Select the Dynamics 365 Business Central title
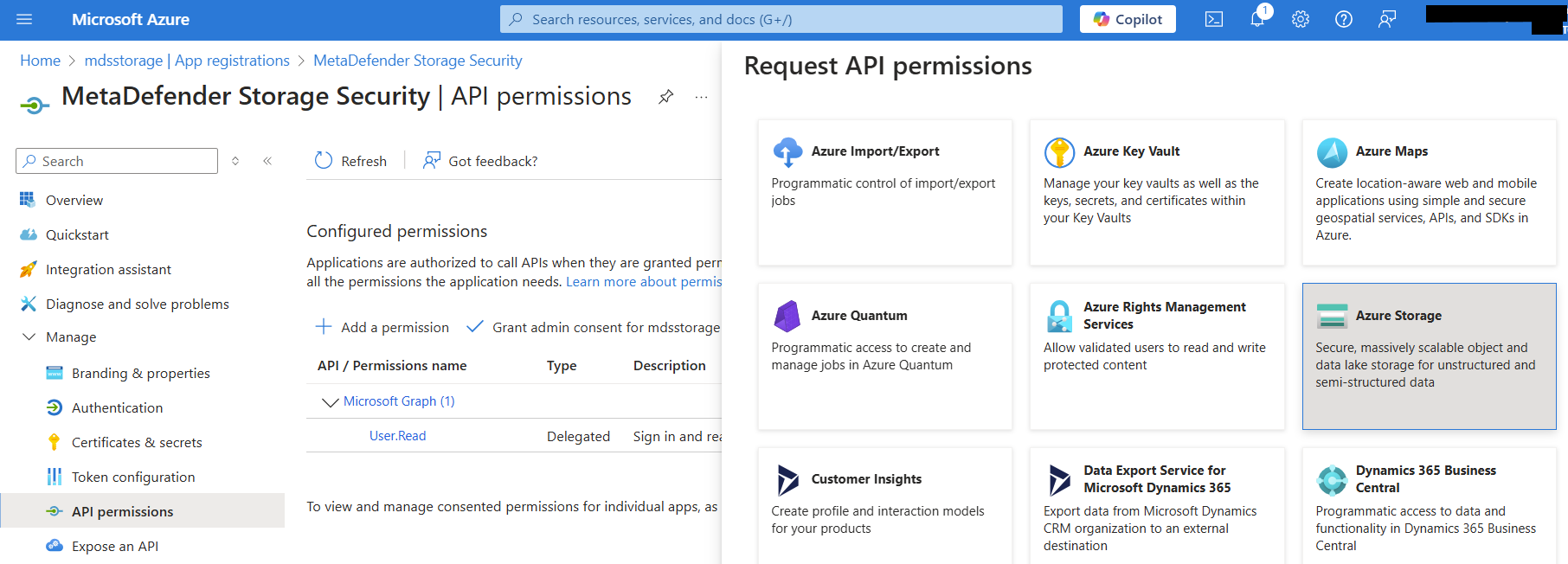The width and height of the screenshot is (1568, 564). [x=1426, y=479]
